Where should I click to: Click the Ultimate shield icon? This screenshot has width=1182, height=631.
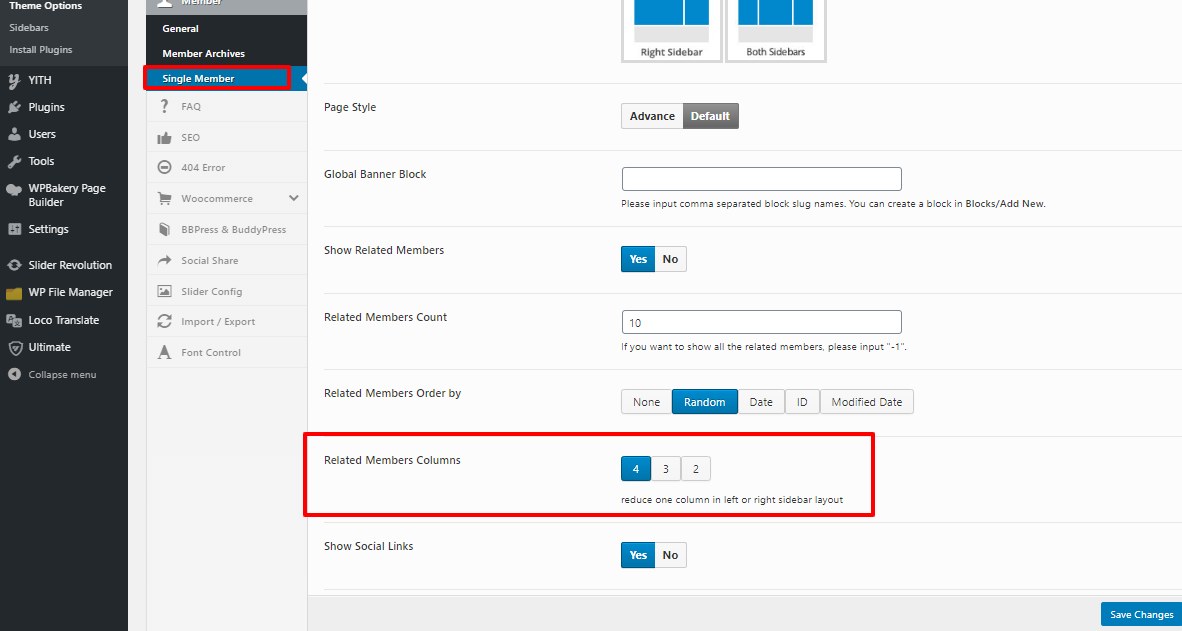tap(14, 348)
